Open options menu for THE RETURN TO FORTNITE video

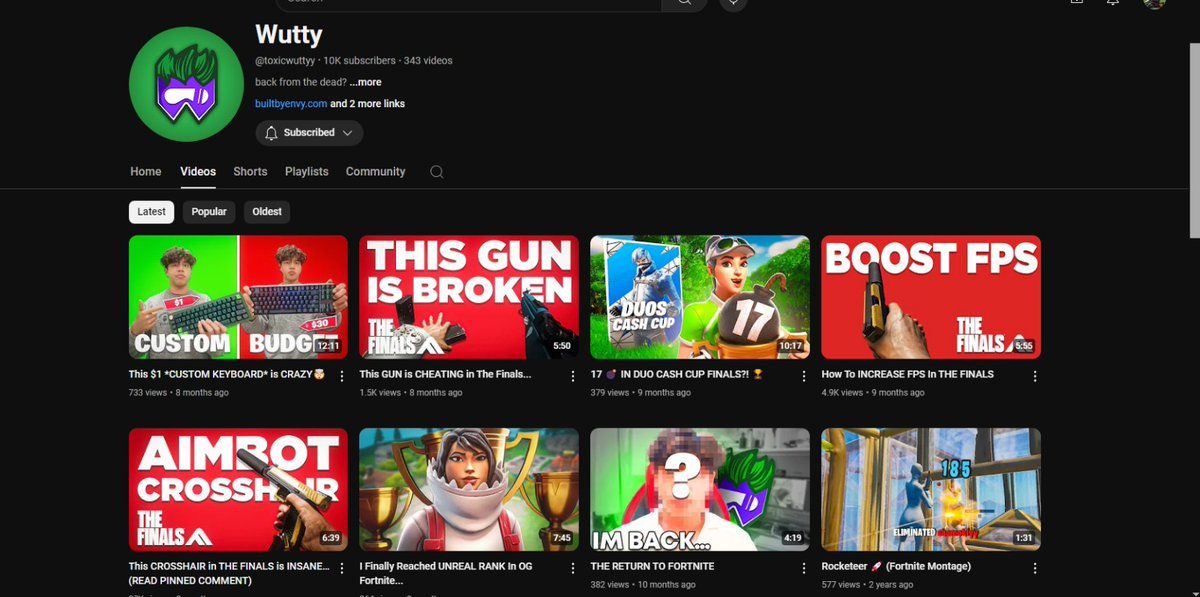[x=804, y=569]
